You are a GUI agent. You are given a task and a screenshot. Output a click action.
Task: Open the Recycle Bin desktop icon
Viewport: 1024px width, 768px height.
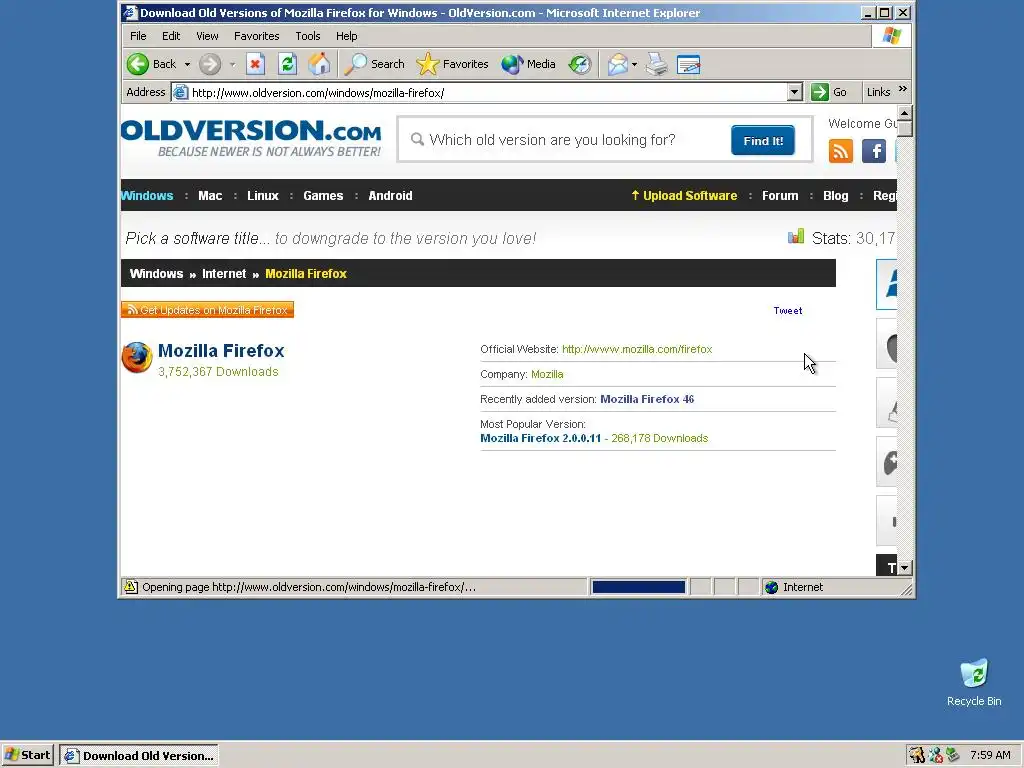coord(974,682)
